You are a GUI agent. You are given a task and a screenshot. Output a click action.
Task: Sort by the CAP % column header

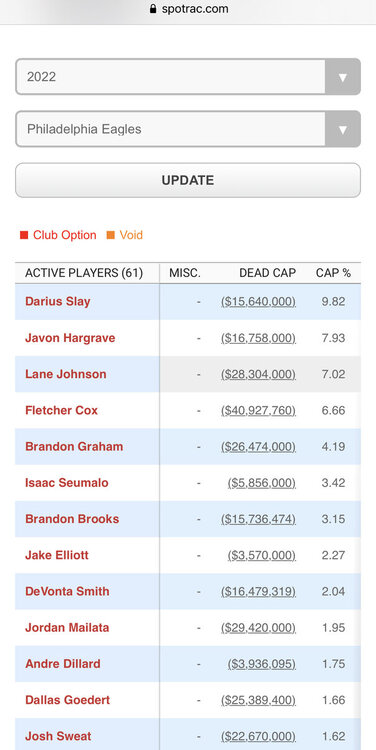pyautogui.click(x=333, y=273)
